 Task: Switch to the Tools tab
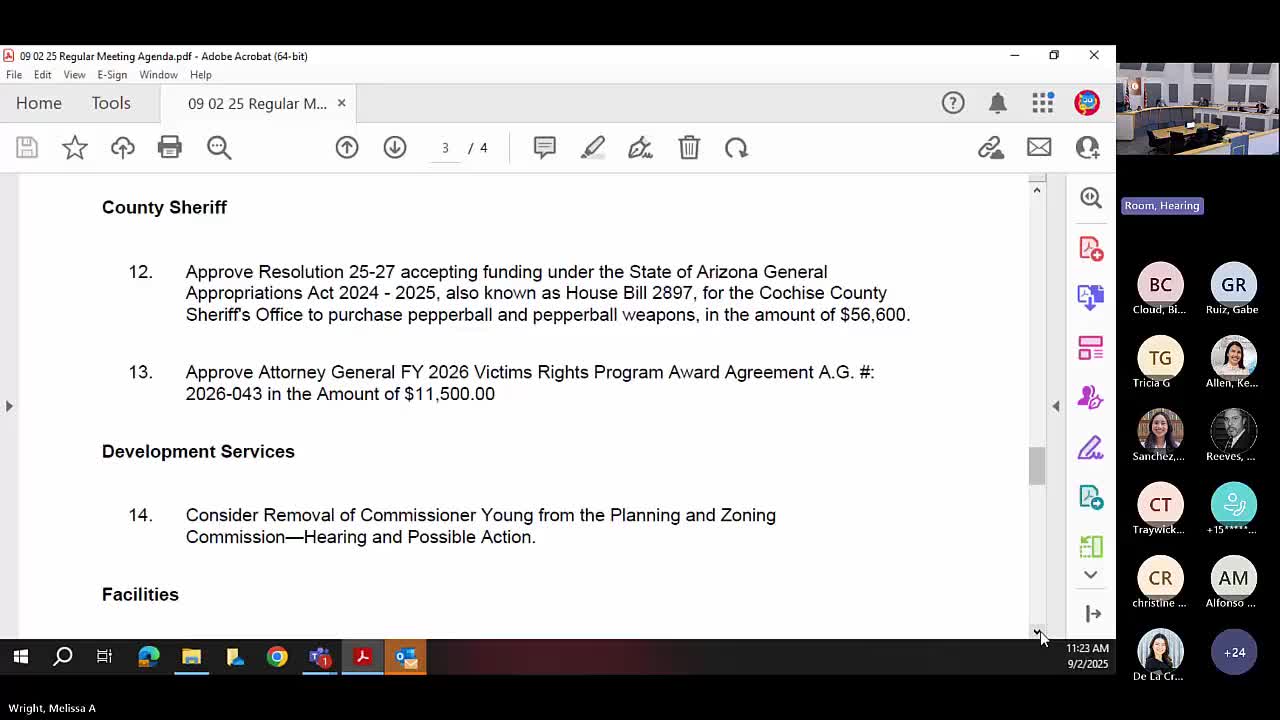tap(111, 103)
